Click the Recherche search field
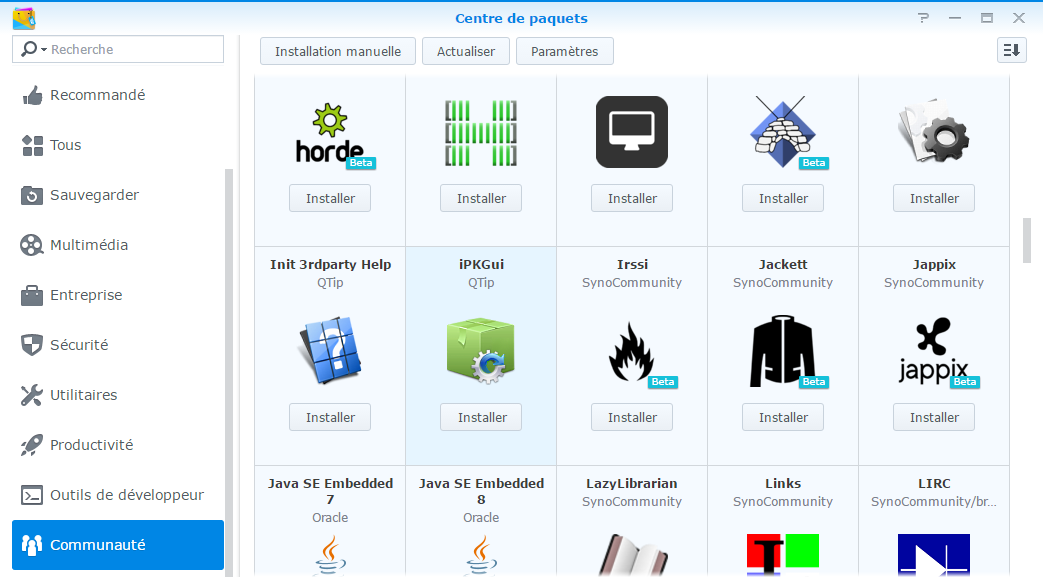Viewport: 1043px width, 577px height. [x=118, y=49]
